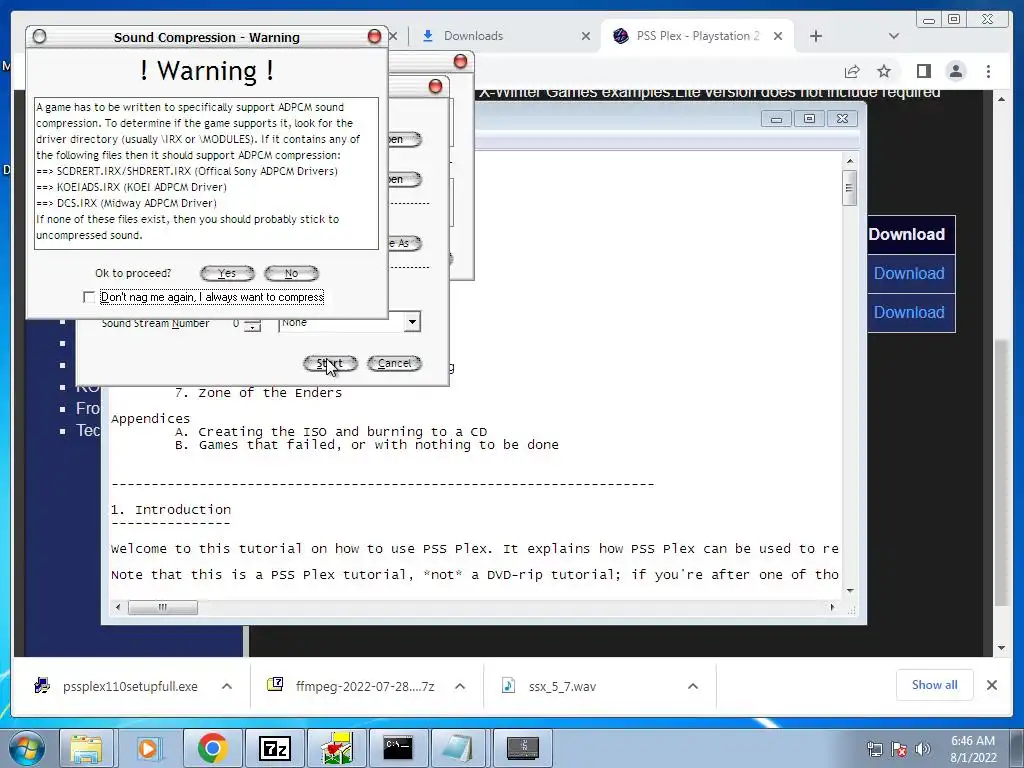This screenshot has height=768, width=1024.
Task: Open Windows Media Player from taskbar
Action: pyautogui.click(x=148, y=748)
